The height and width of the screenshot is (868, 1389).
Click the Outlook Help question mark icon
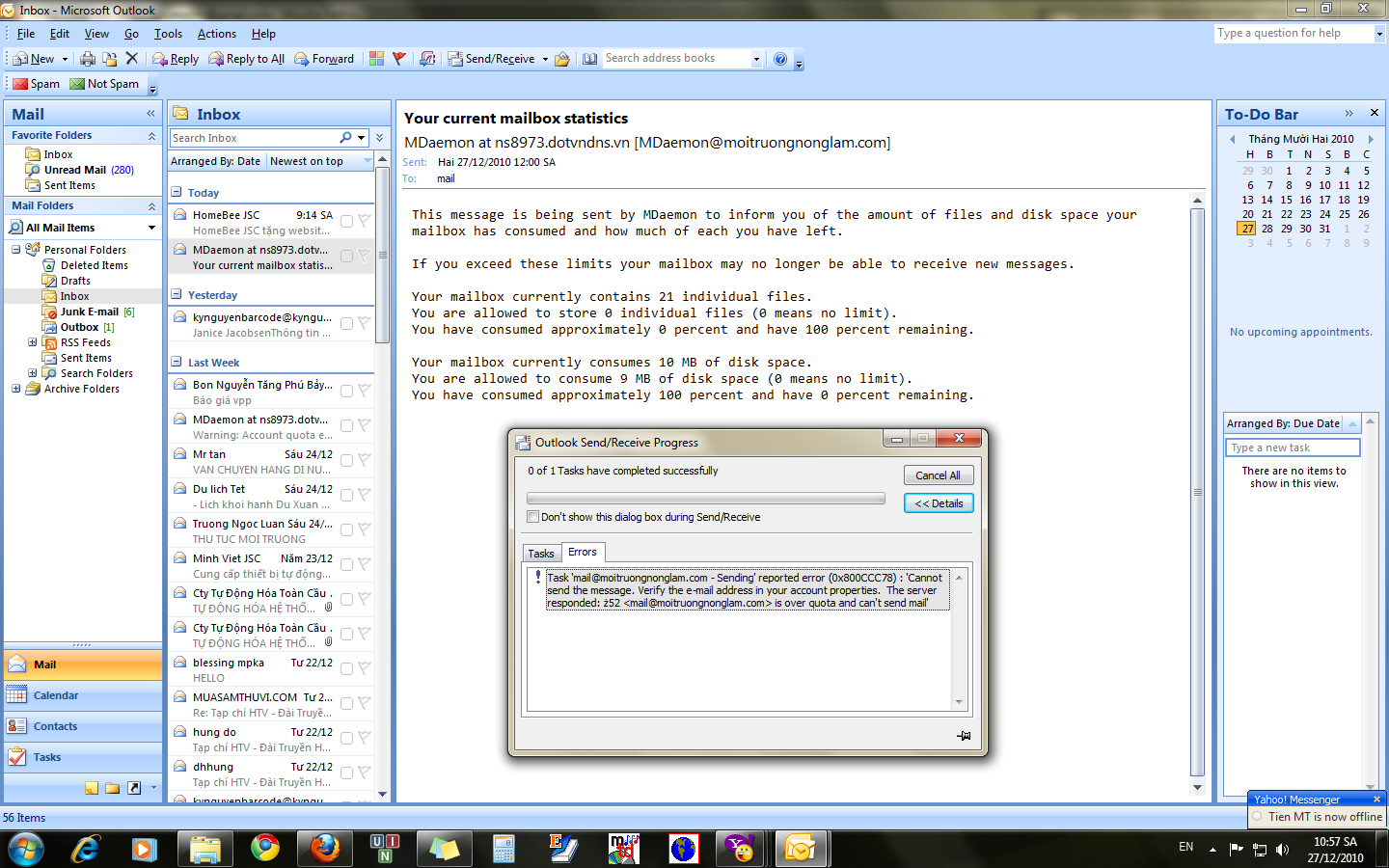(x=780, y=59)
